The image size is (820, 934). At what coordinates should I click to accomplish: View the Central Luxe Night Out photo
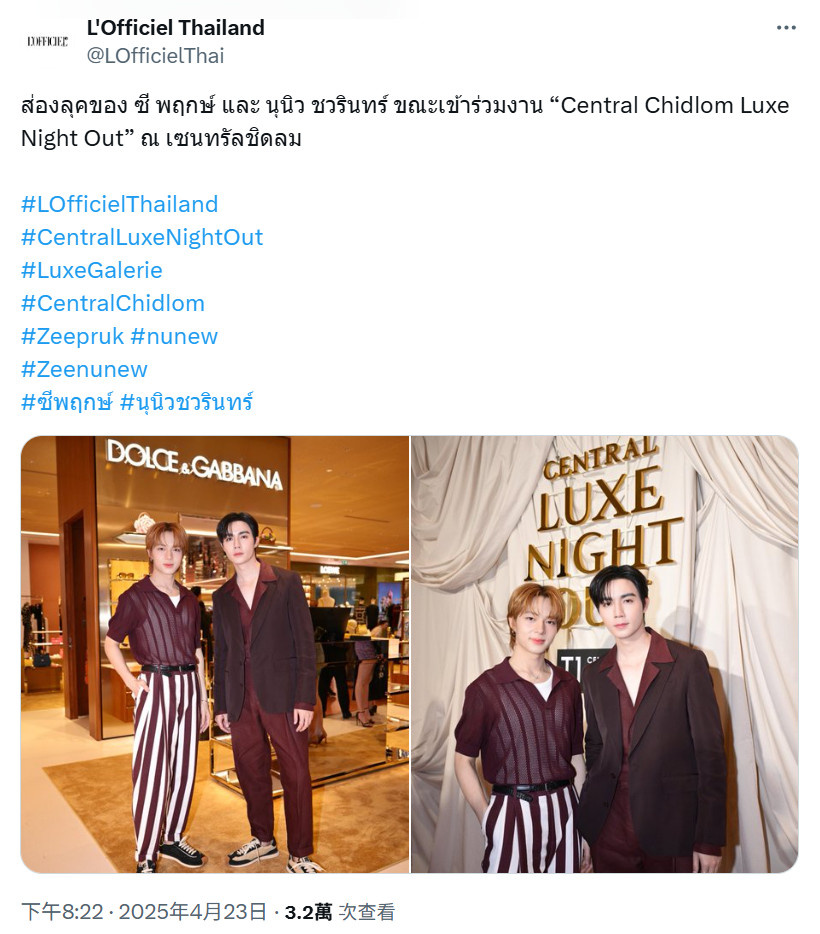[x=604, y=655]
